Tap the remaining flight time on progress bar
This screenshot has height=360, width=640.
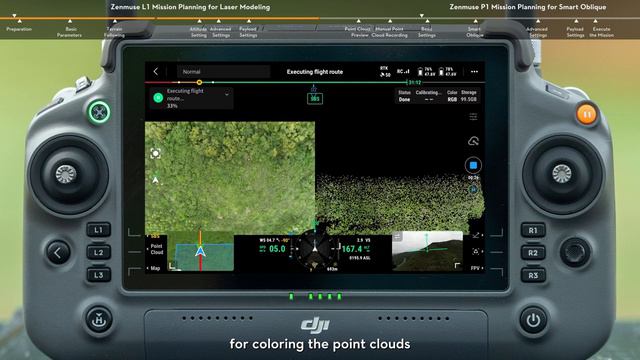[x=415, y=82]
